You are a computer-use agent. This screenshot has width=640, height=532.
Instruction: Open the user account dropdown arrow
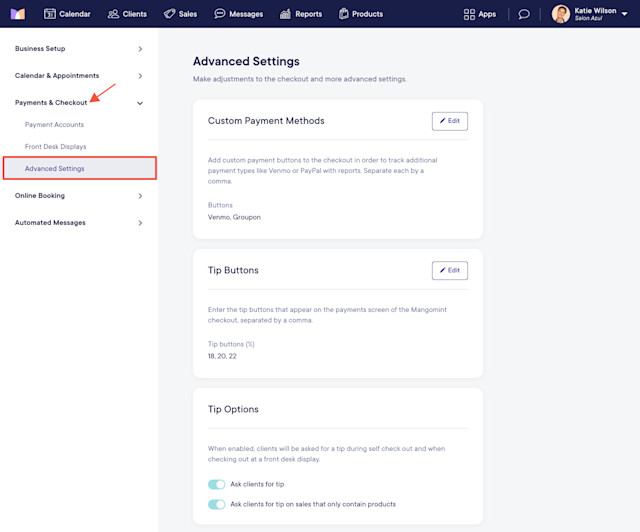pyautogui.click(x=624, y=14)
